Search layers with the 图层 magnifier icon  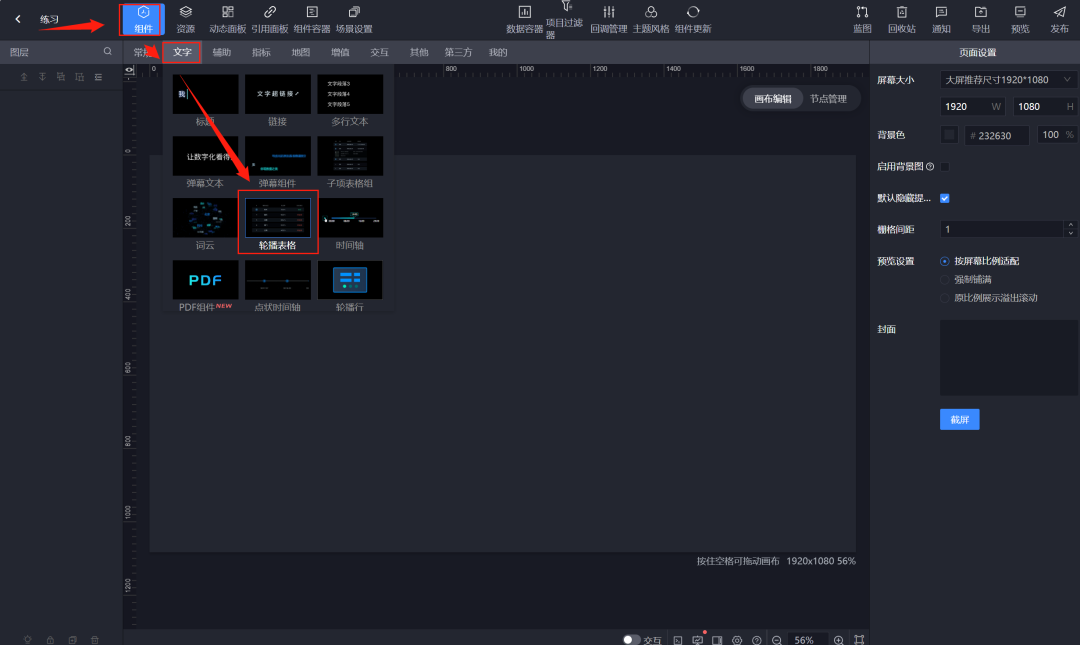pos(107,52)
